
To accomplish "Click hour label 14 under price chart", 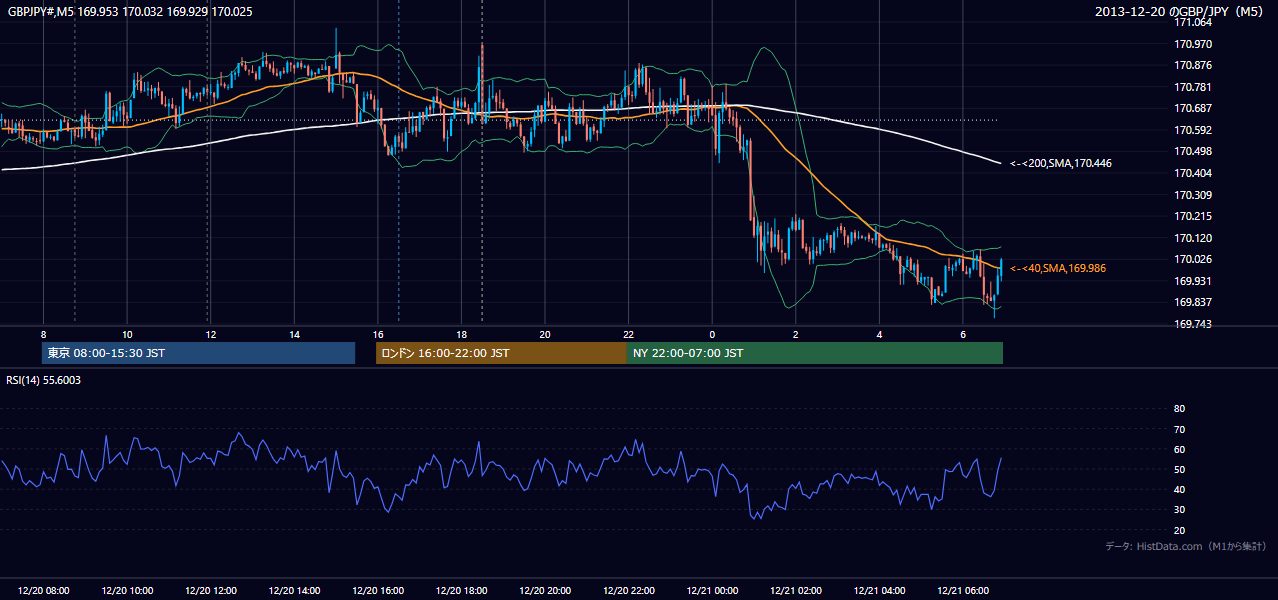I will tap(294, 334).
